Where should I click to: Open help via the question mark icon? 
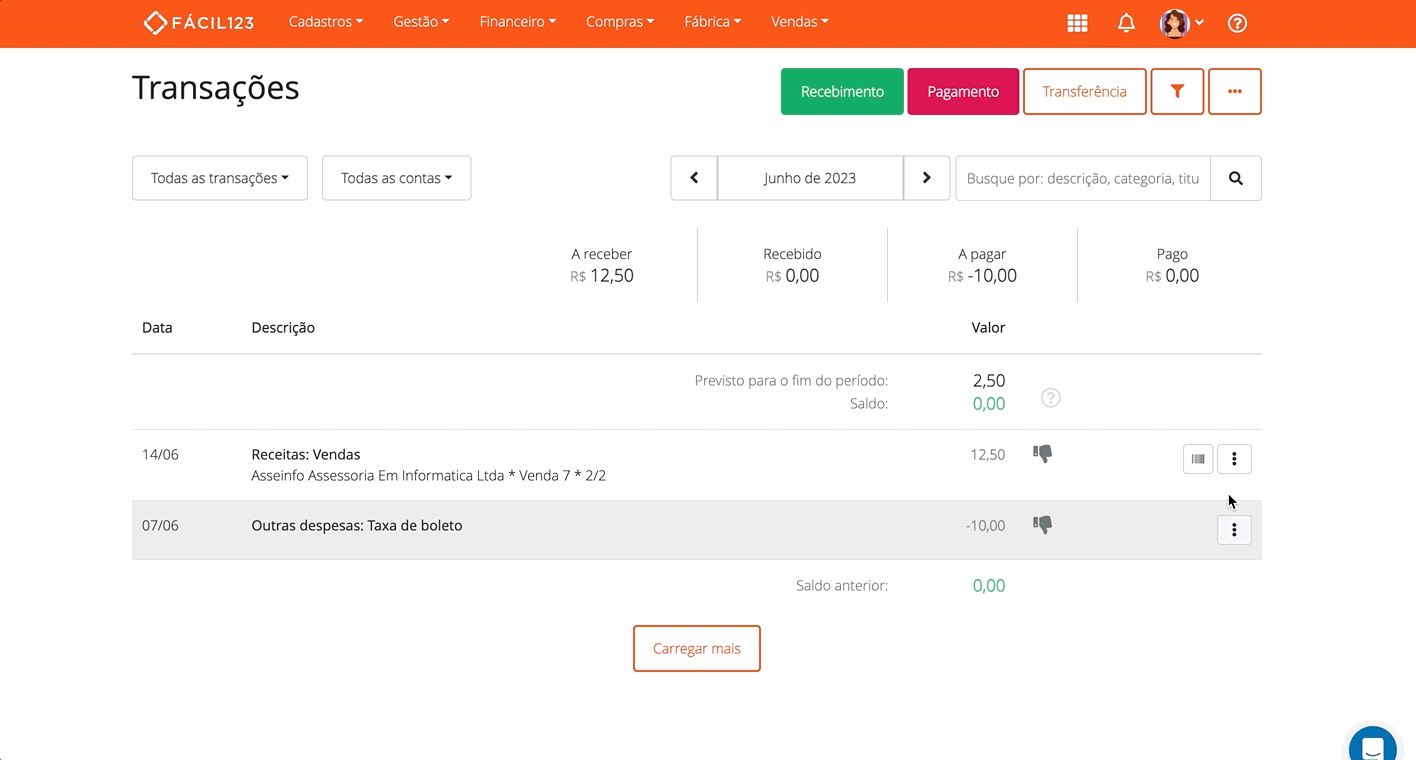click(1237, 23)
